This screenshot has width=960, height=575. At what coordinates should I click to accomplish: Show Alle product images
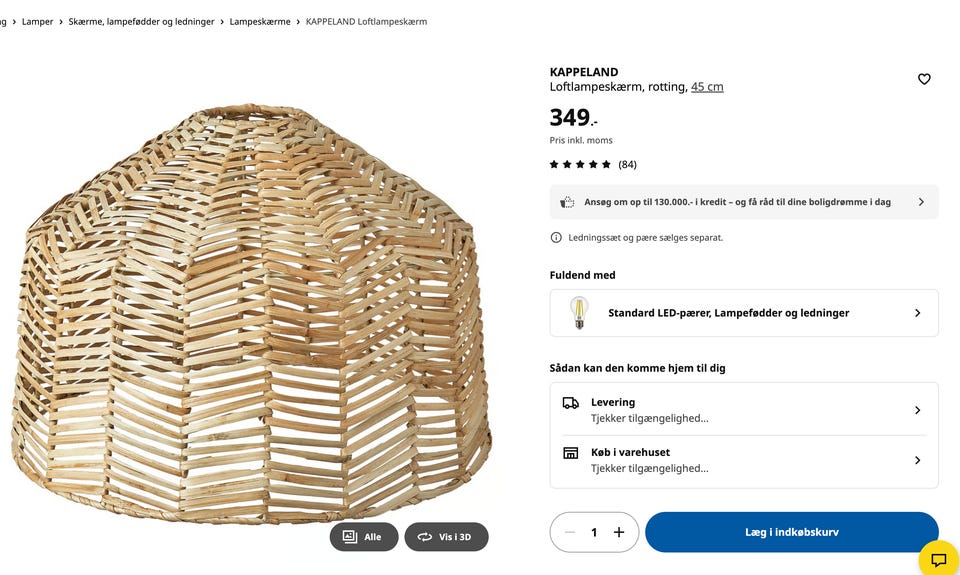click(364, 537)
